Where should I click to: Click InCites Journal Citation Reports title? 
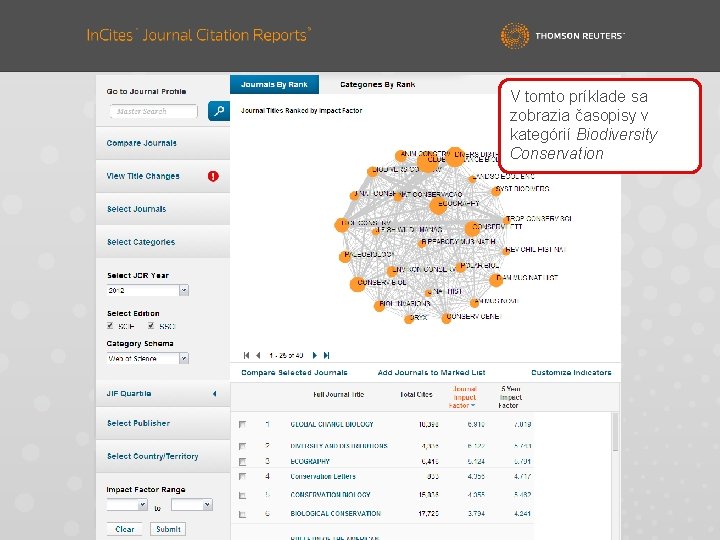(199, 35)
